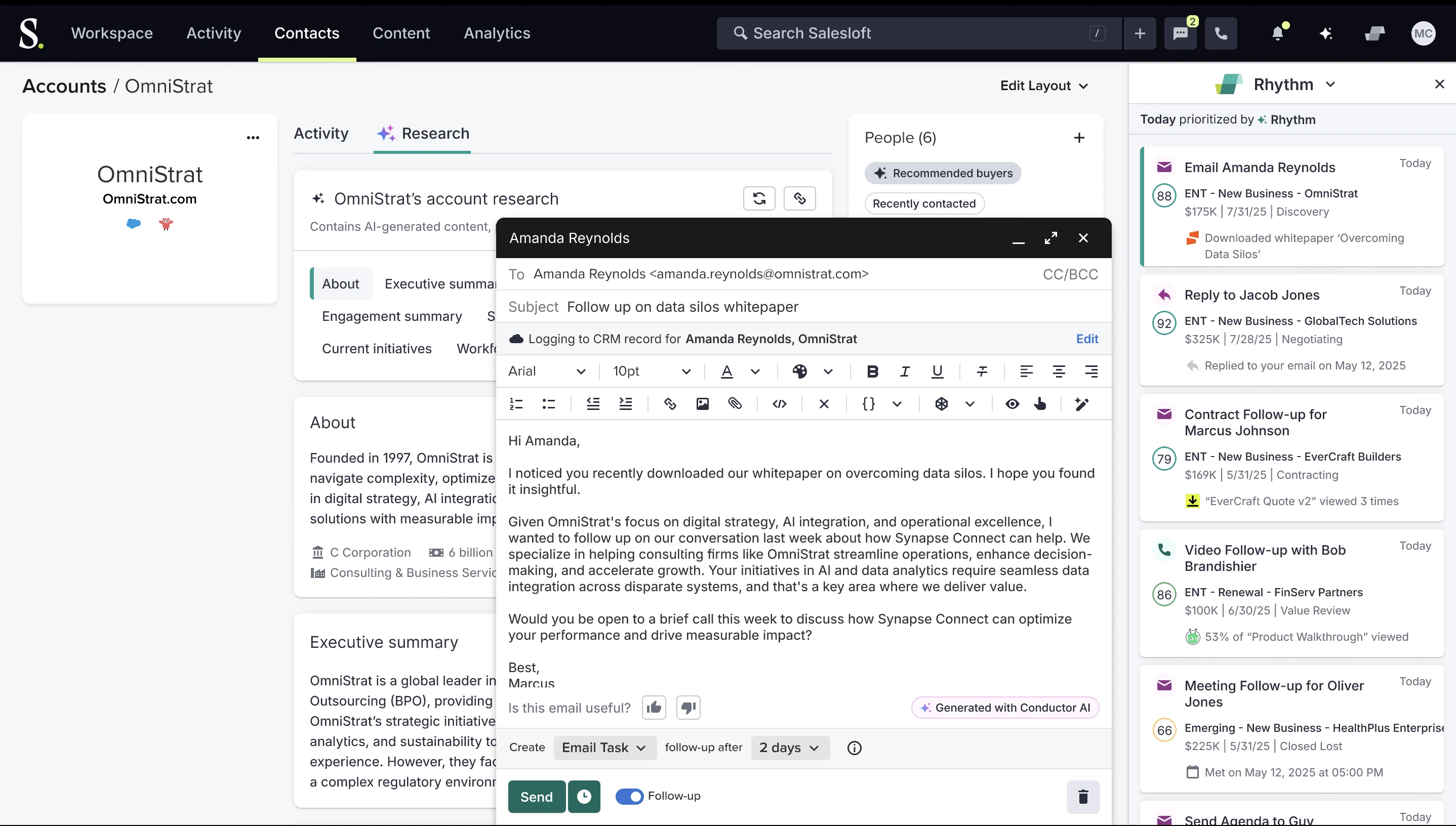Toggle email preview eye icon
The width and height of the screenshot is (1456, 826).
coord(1012,404)
